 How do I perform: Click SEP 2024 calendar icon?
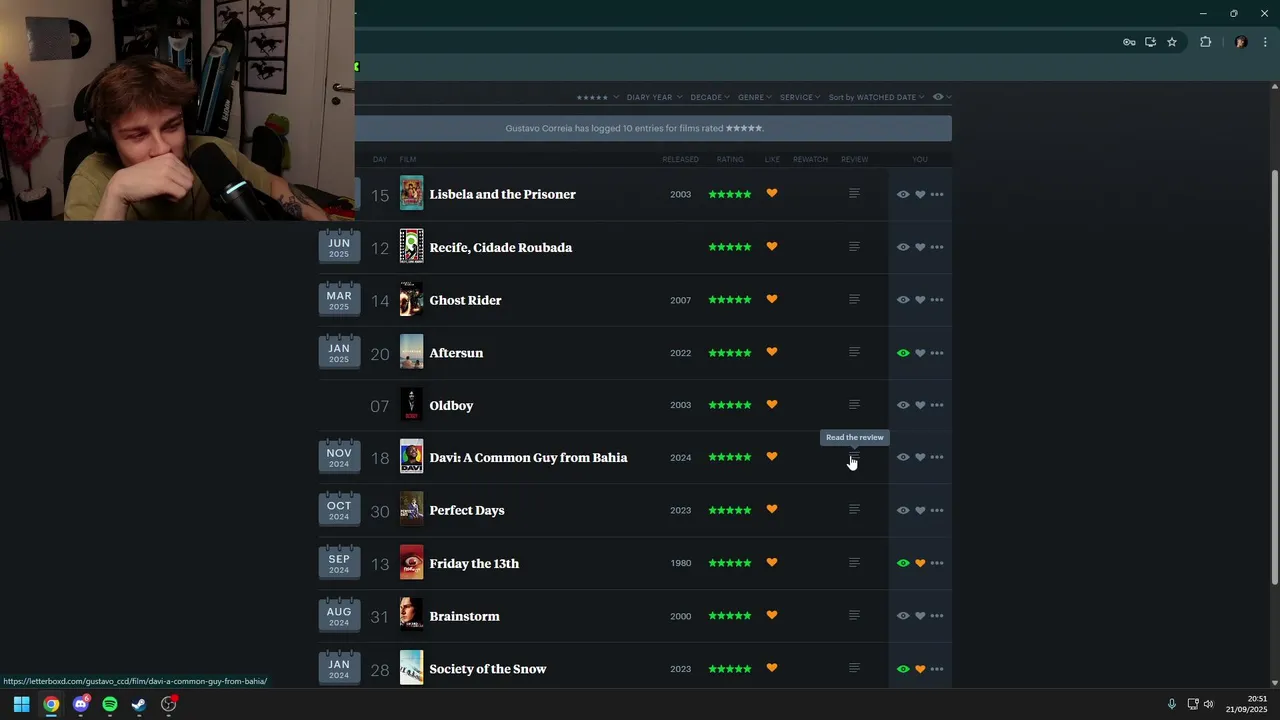pyautogui.click(x=339, y=562)
